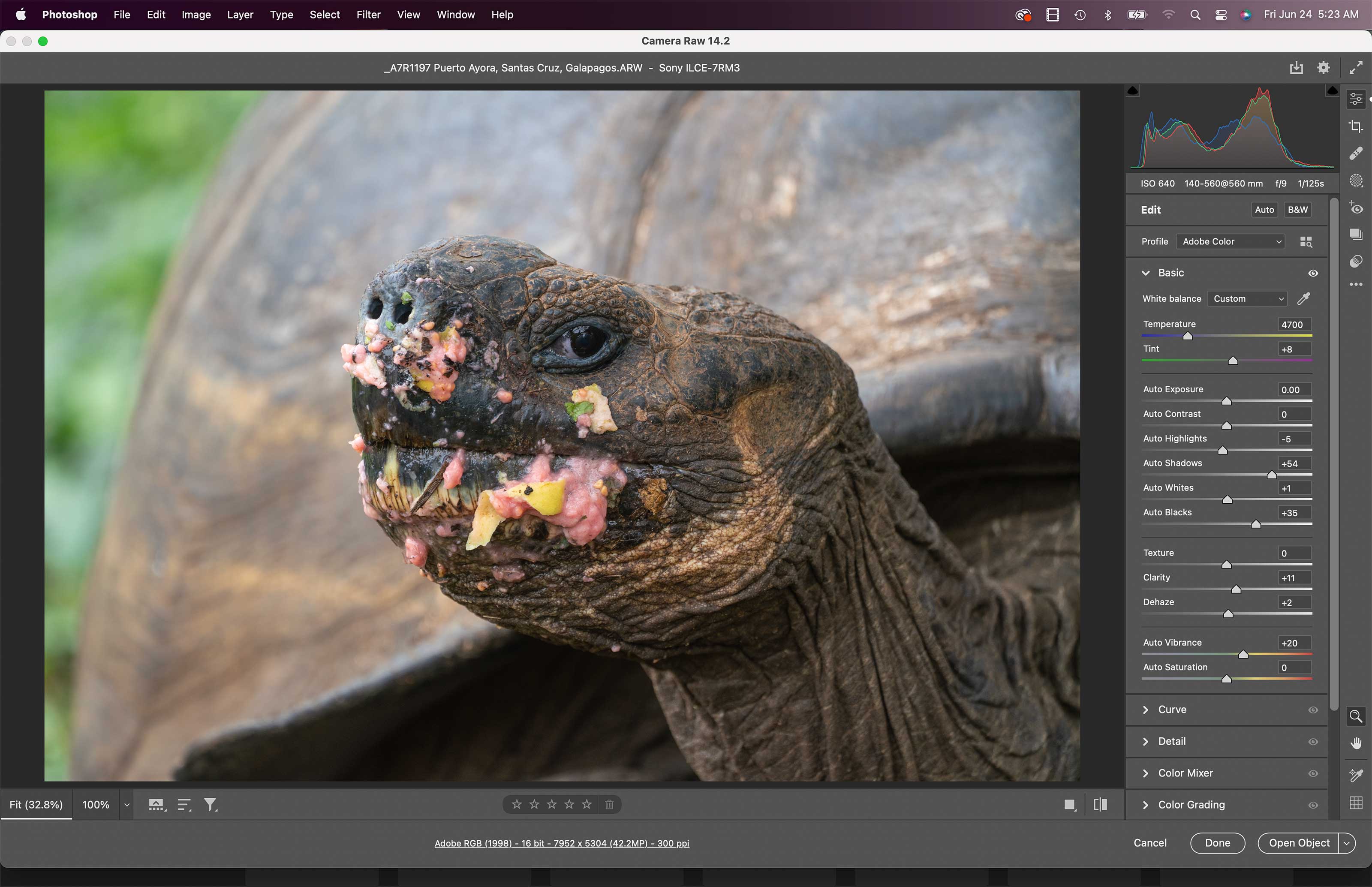
Task: Toggle the color sampler overlay tool
Action: click(1356, 775)
